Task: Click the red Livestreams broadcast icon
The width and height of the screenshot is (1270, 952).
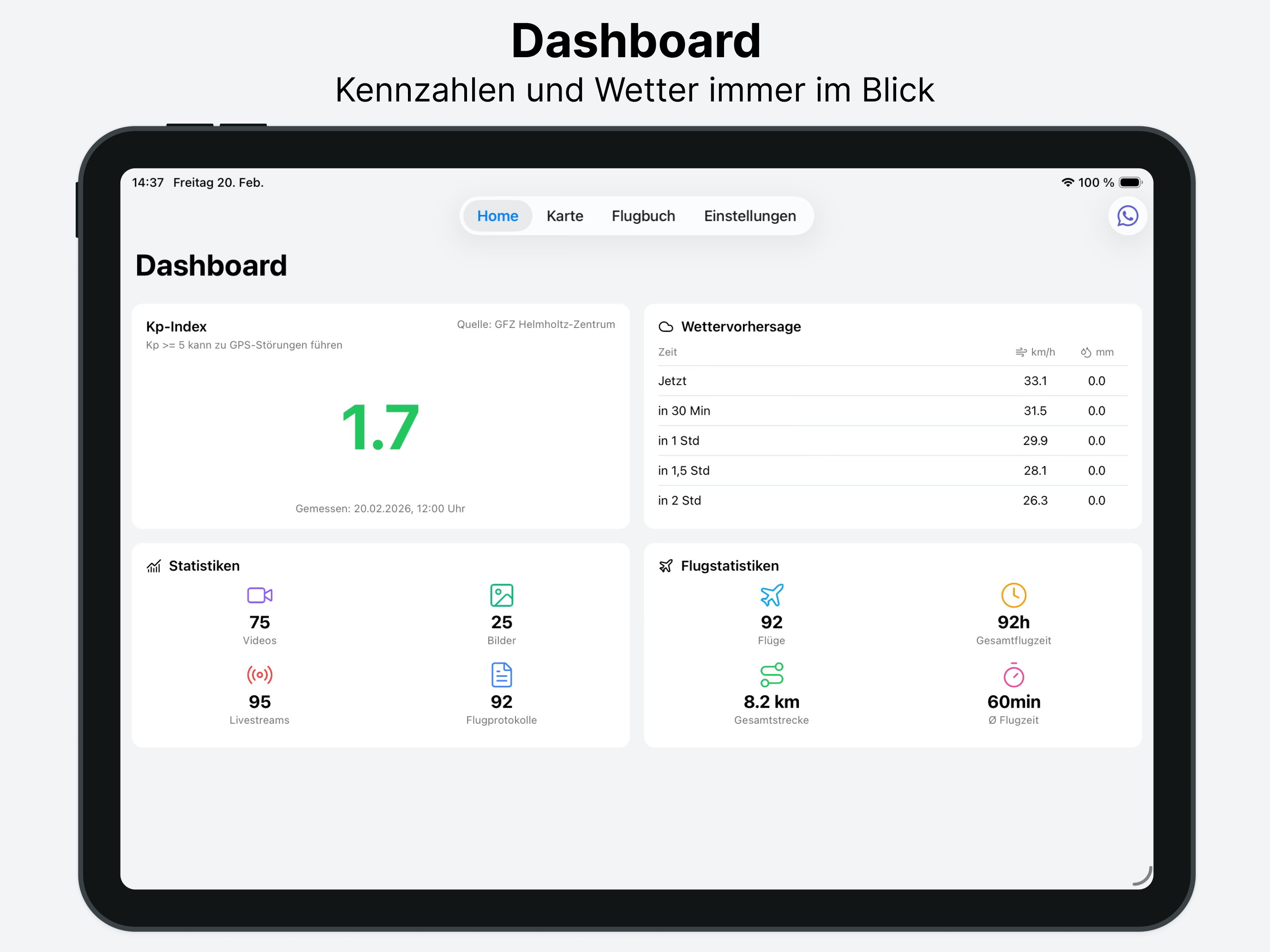Action: [x=259, y=675]
